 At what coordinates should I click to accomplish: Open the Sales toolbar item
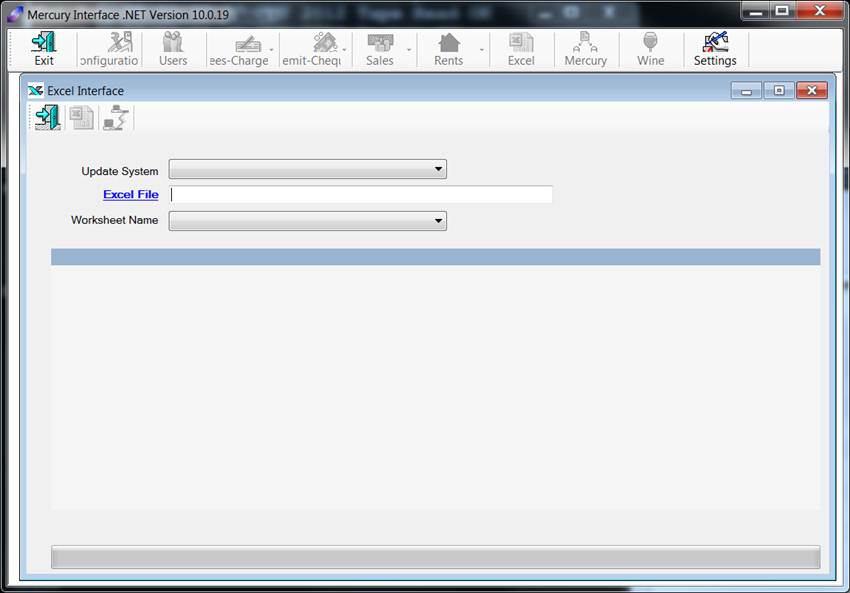coord(380,49)
